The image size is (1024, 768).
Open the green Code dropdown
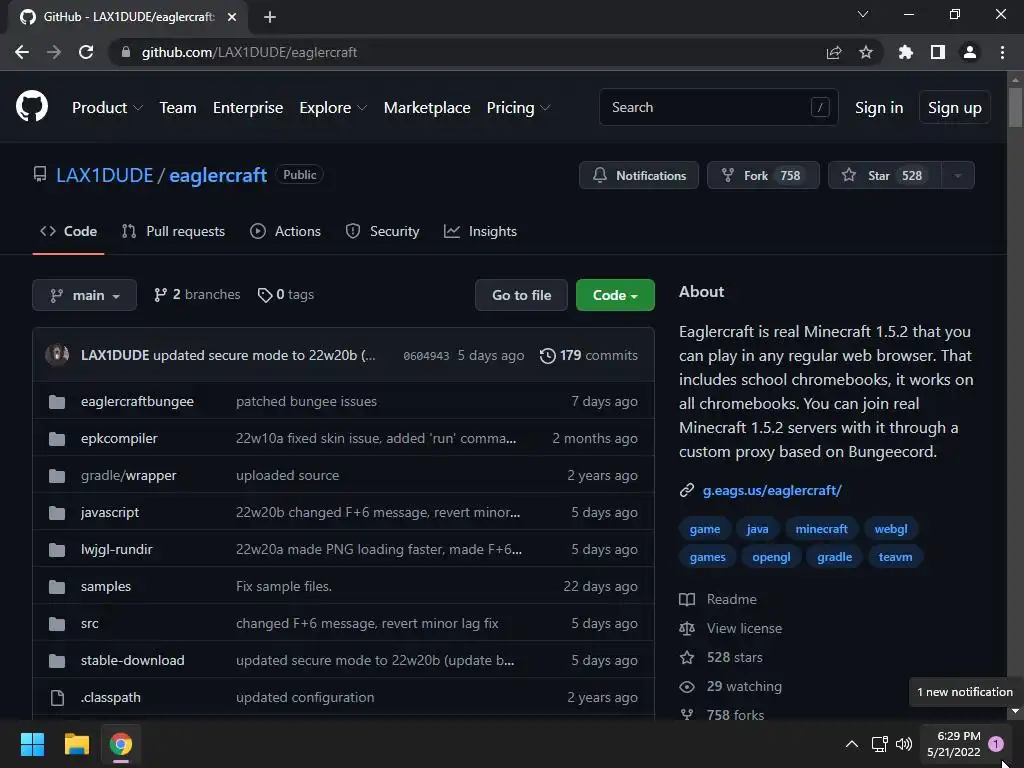point(615,295)
